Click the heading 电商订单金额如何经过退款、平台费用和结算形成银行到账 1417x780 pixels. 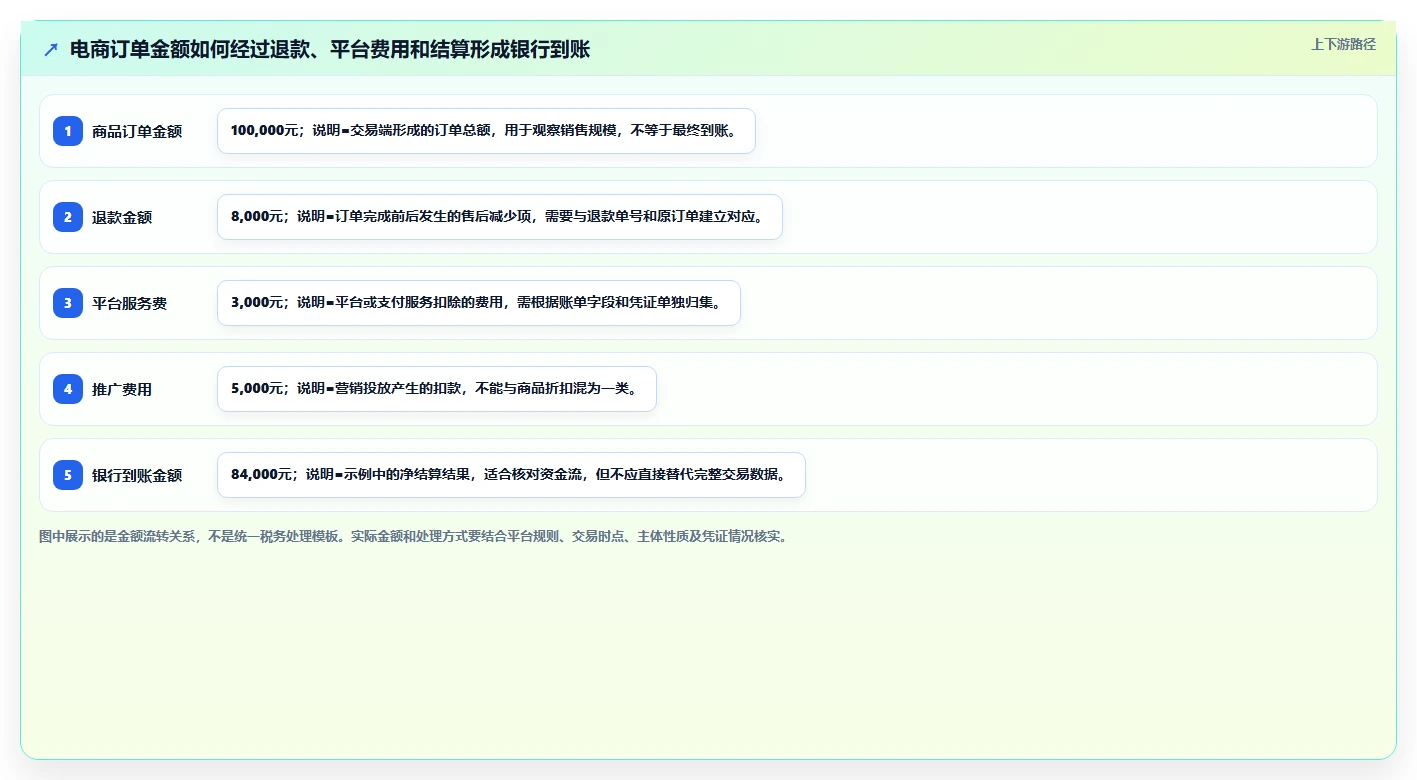(x=330, y=50)
